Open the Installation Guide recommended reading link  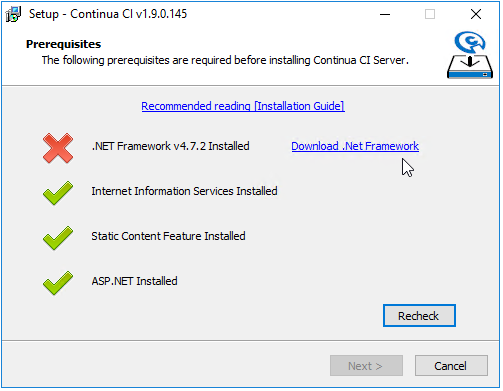[243, 106]
